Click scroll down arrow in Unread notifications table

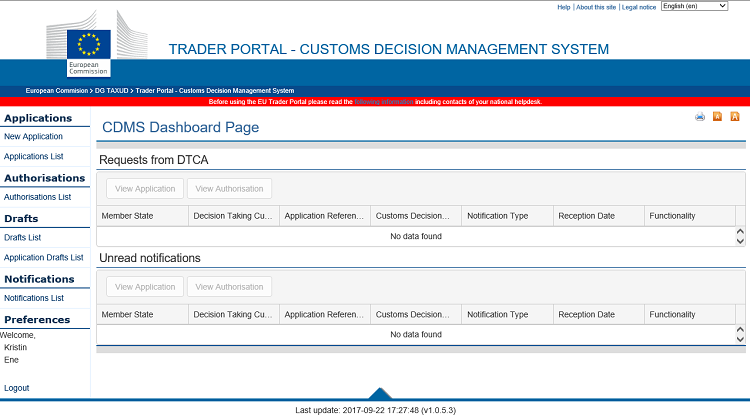[740, 339]
